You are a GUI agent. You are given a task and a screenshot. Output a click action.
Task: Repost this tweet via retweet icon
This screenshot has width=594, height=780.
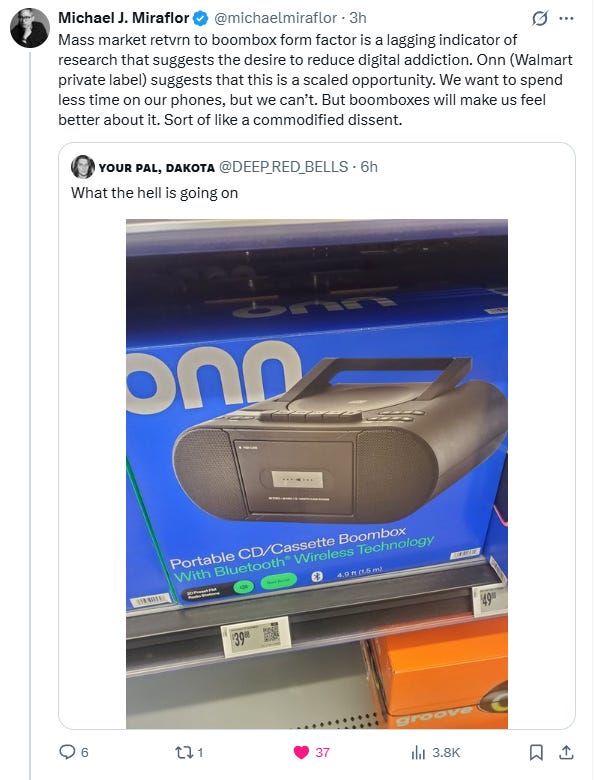[183, 752]
